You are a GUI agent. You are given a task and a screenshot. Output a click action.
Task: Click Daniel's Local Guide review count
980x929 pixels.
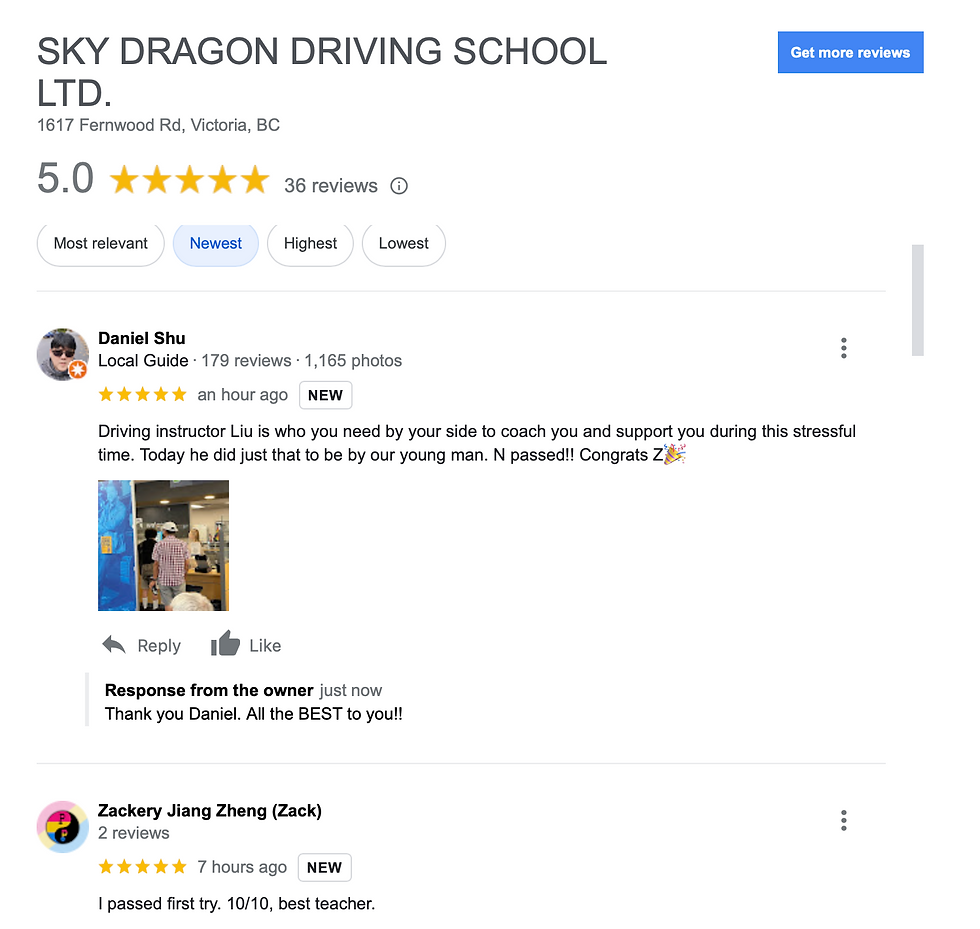(x=246, y=361)
